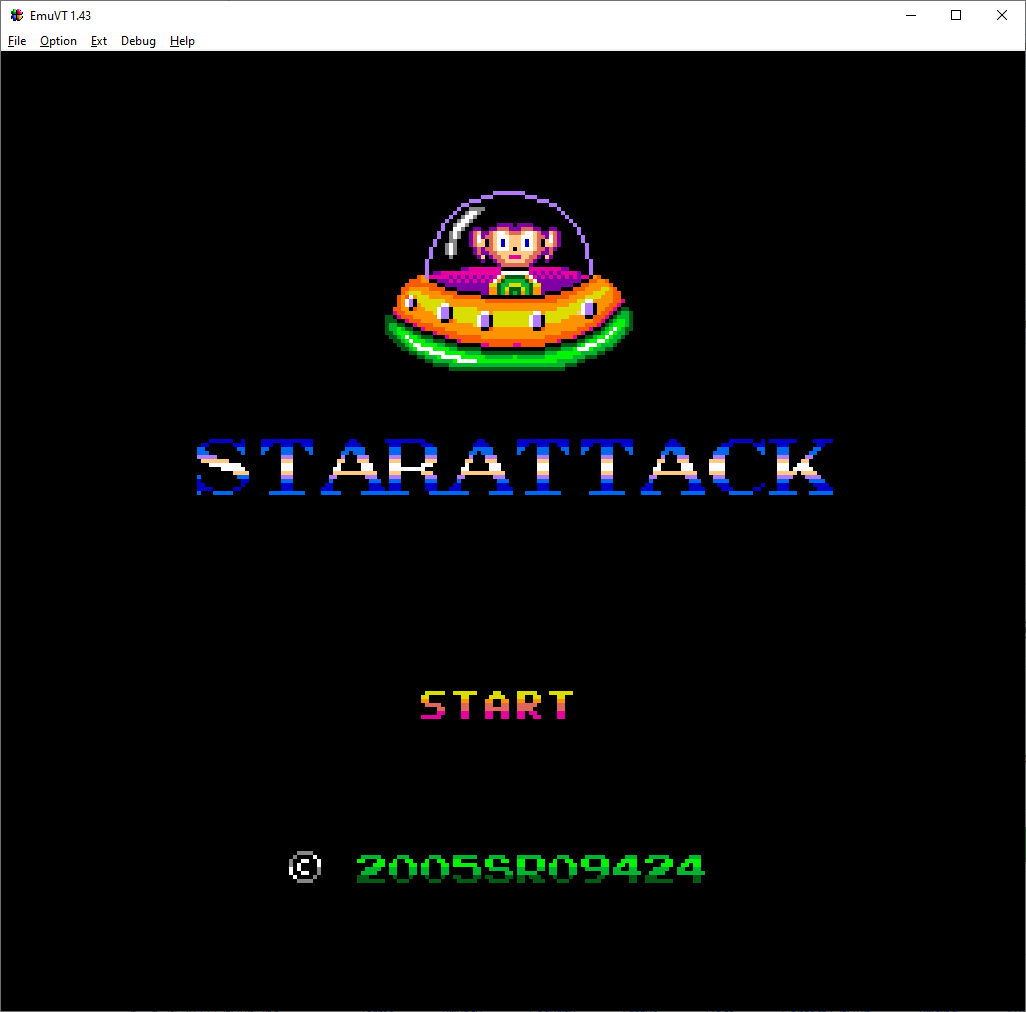Open the File menu

coord(16,41)
